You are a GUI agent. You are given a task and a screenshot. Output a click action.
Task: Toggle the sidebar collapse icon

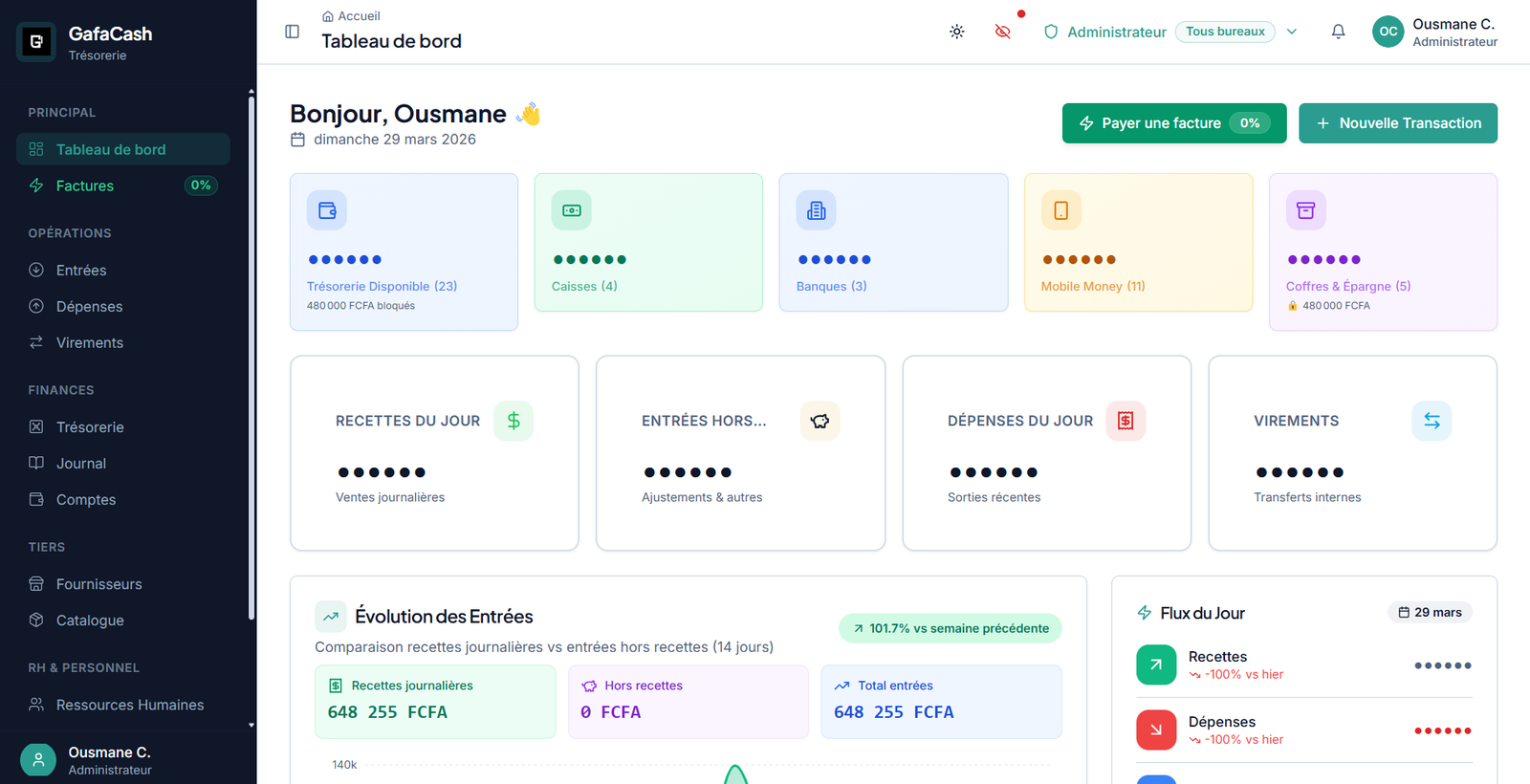(293, 32)
